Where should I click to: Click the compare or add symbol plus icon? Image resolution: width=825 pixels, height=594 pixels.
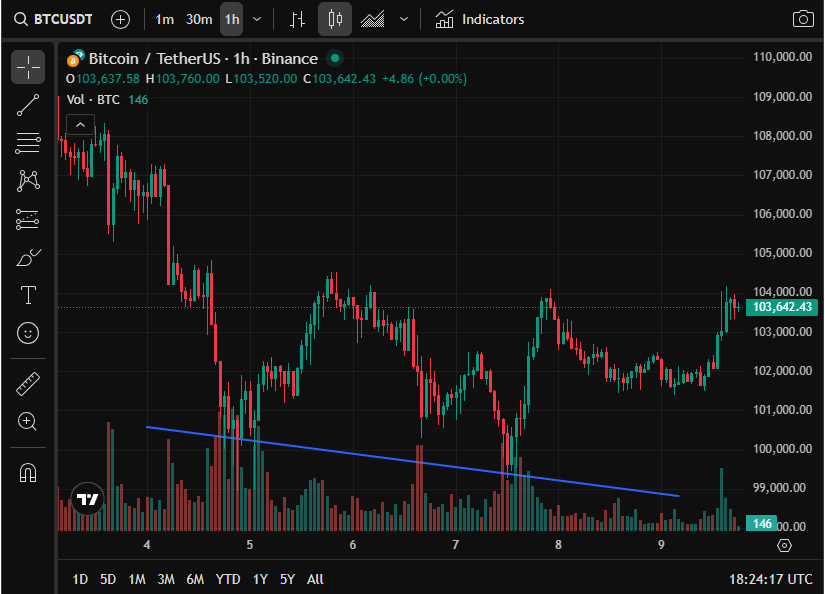[120, 20]
